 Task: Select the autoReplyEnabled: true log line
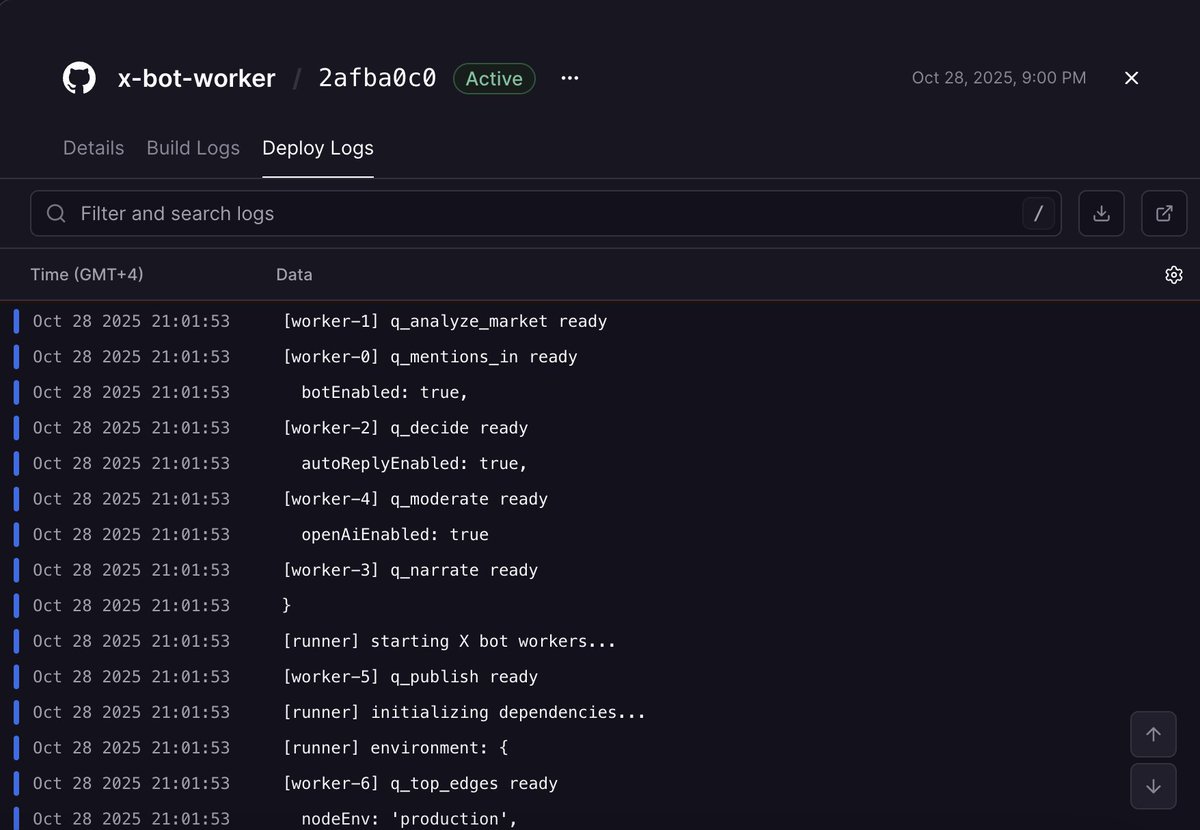[600, 463]
